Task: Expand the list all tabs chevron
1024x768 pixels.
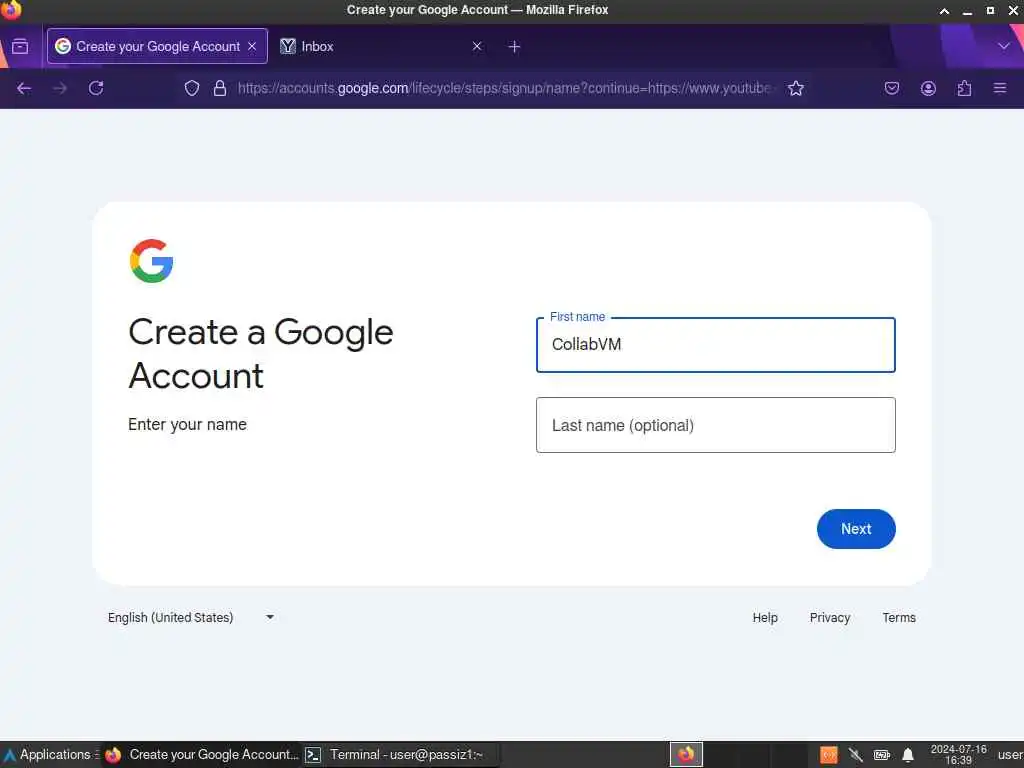Action: pos(1004,46)
